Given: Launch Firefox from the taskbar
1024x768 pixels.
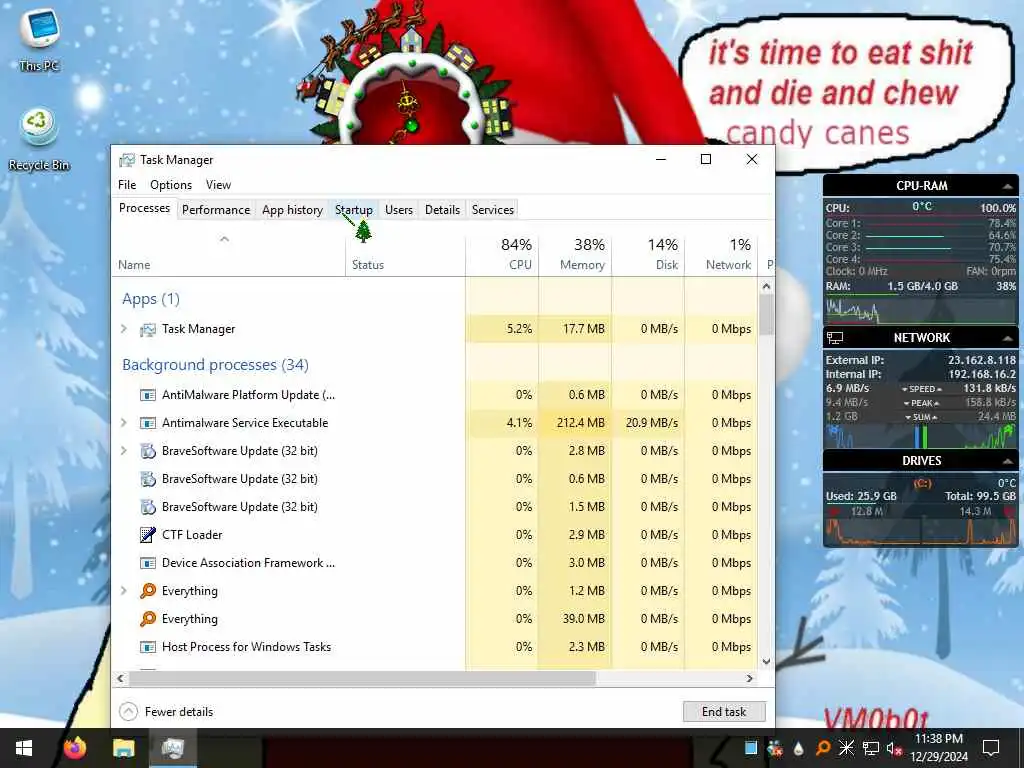Looking at the screenshot, I should [75, 748].
